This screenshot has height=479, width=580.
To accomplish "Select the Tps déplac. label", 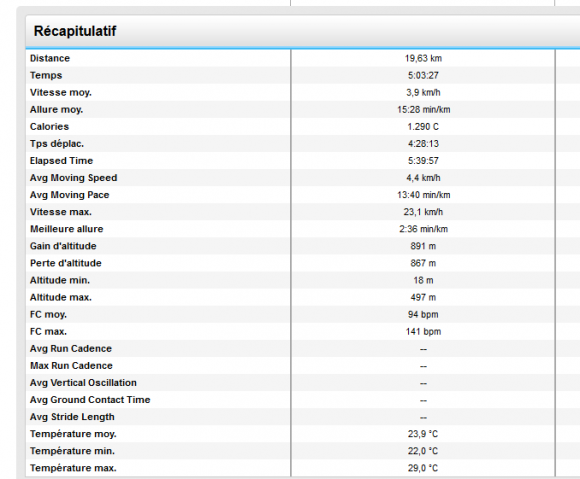I will click(57, 144).
